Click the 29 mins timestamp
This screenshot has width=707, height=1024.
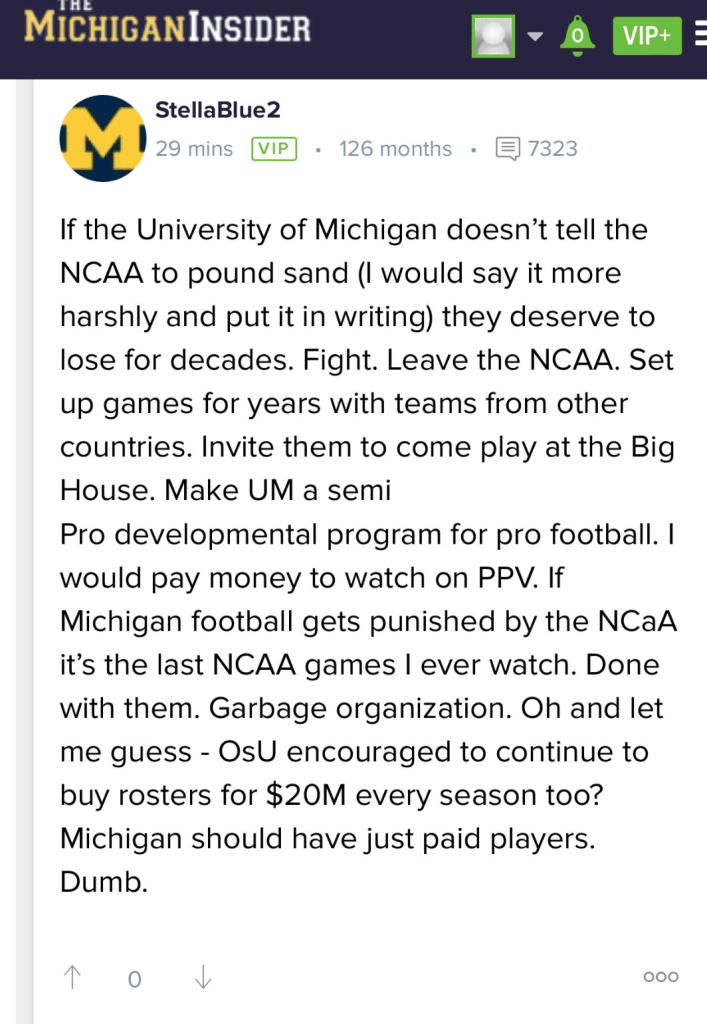[x=194, y=149]
